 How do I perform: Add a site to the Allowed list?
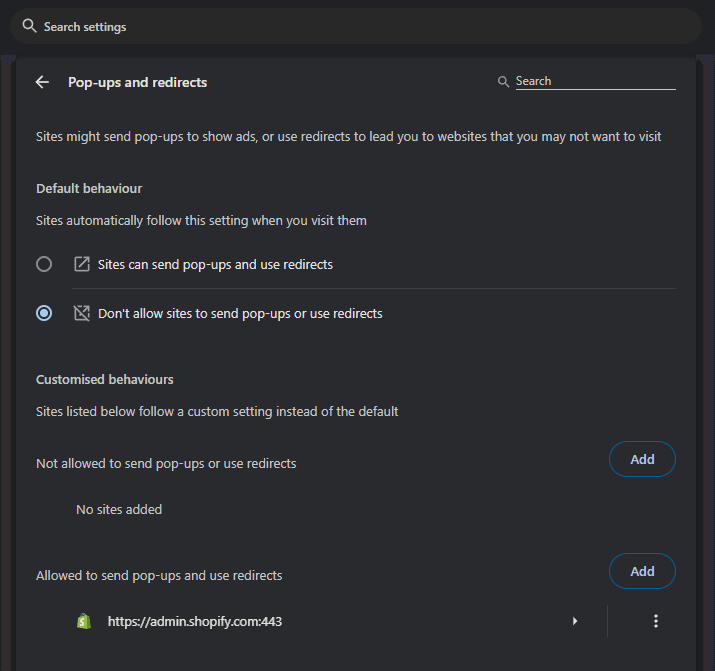tap(642, 571)
